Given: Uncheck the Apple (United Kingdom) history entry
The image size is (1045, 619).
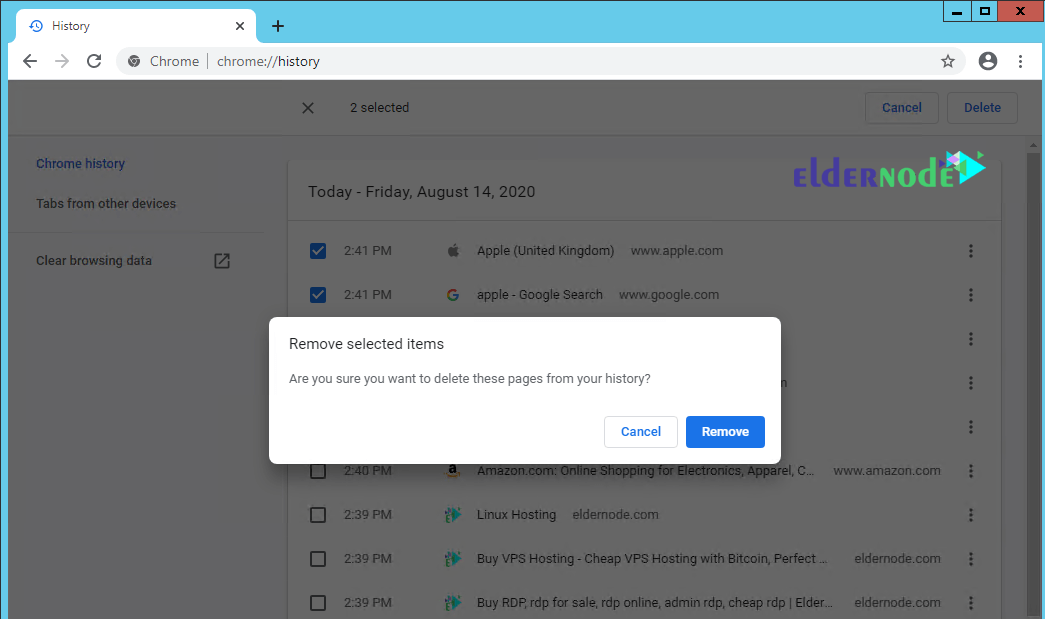Looking at the screenshot, I should click(x=318, y=251).
